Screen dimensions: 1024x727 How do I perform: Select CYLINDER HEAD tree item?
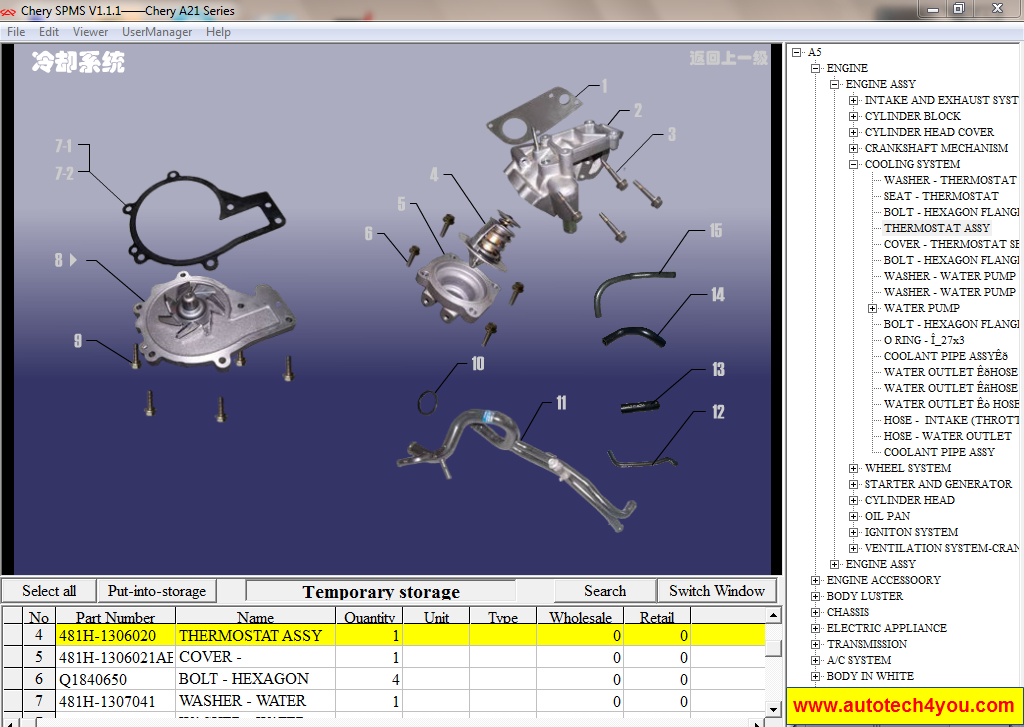(x=909, y=500)
